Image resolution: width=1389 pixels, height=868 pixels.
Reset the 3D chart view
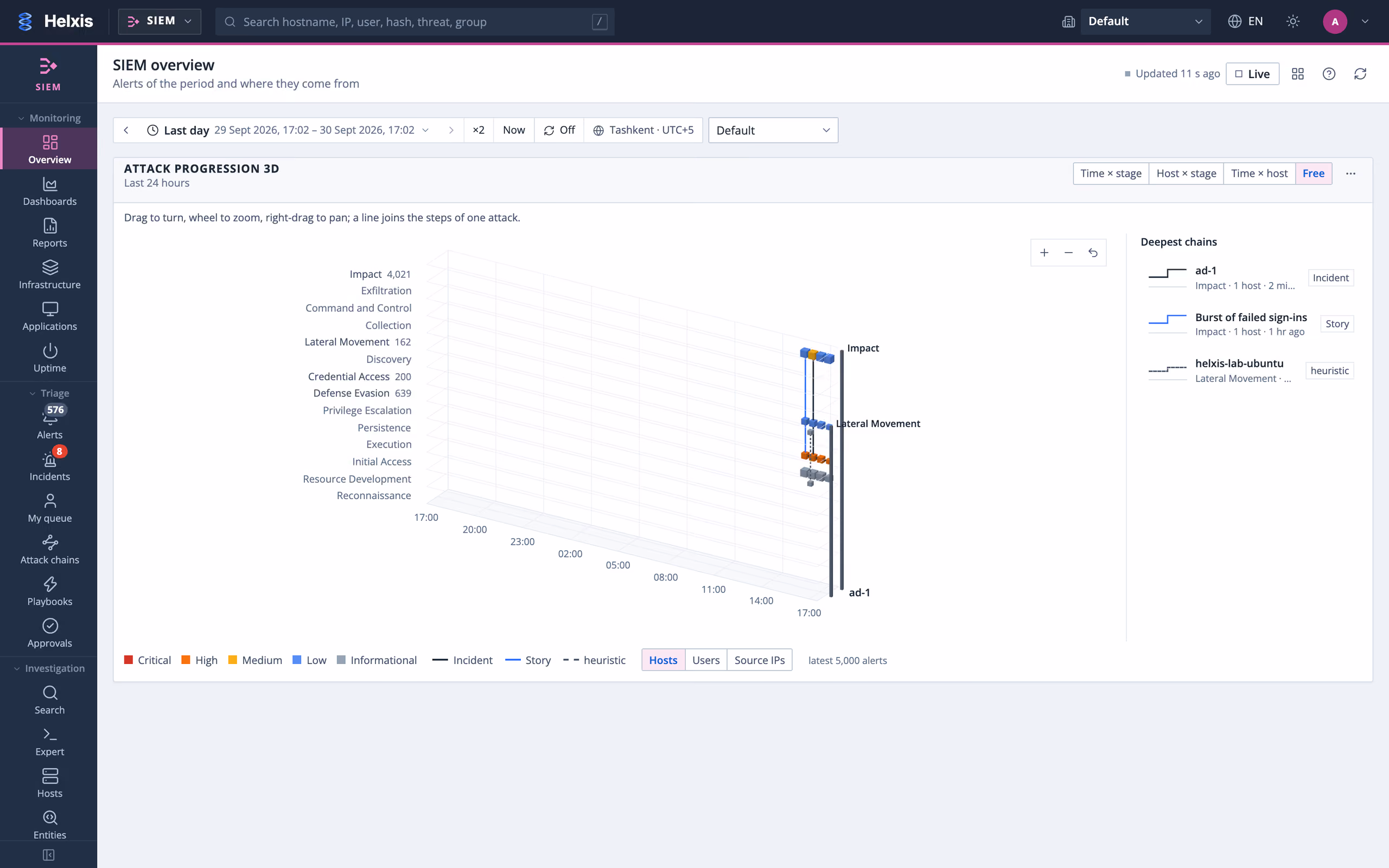[x=1093, y=253]
